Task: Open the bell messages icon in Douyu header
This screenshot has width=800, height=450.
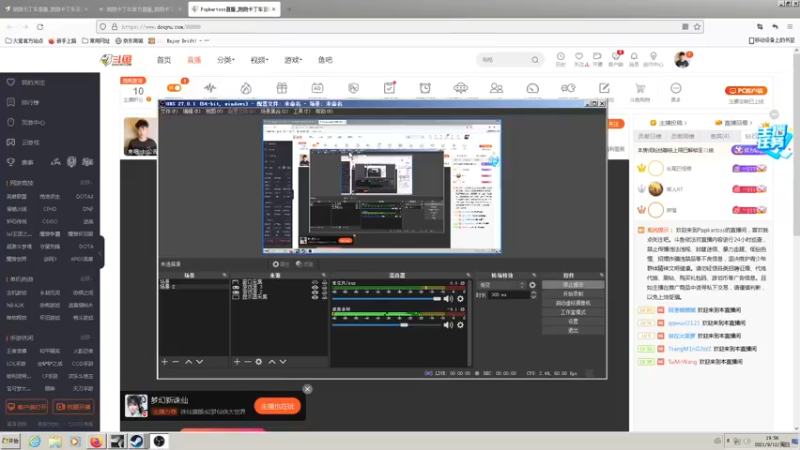Action: tap(634, 57)
